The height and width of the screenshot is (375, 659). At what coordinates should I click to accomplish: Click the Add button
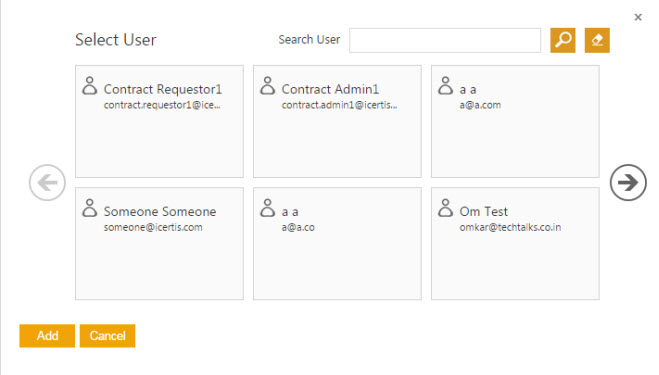click(x=47, y=335)
